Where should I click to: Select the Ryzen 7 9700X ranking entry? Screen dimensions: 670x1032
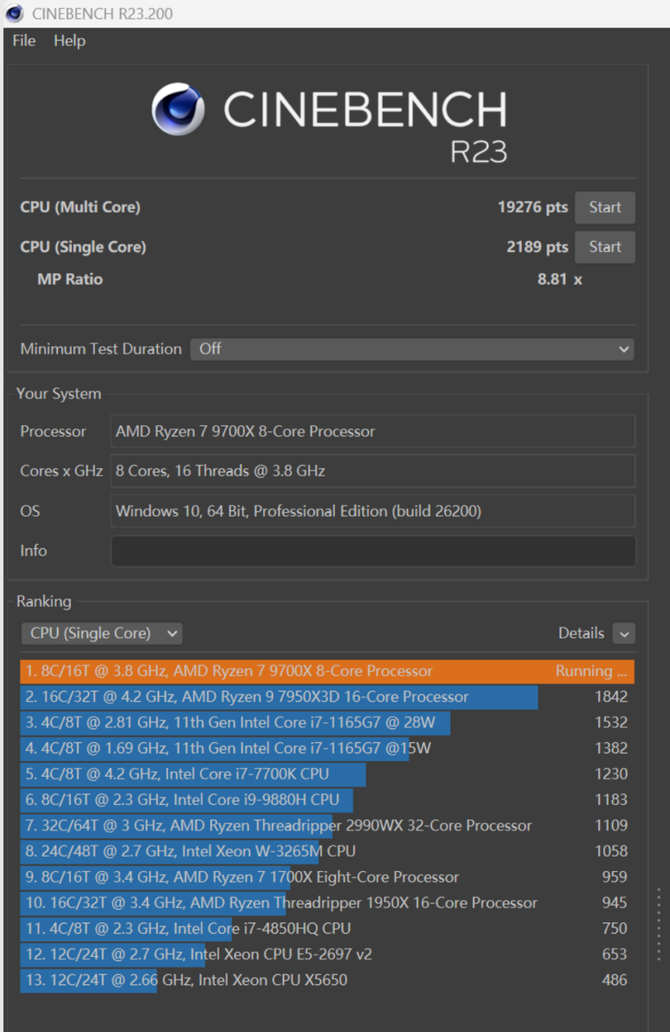[327, 671]
